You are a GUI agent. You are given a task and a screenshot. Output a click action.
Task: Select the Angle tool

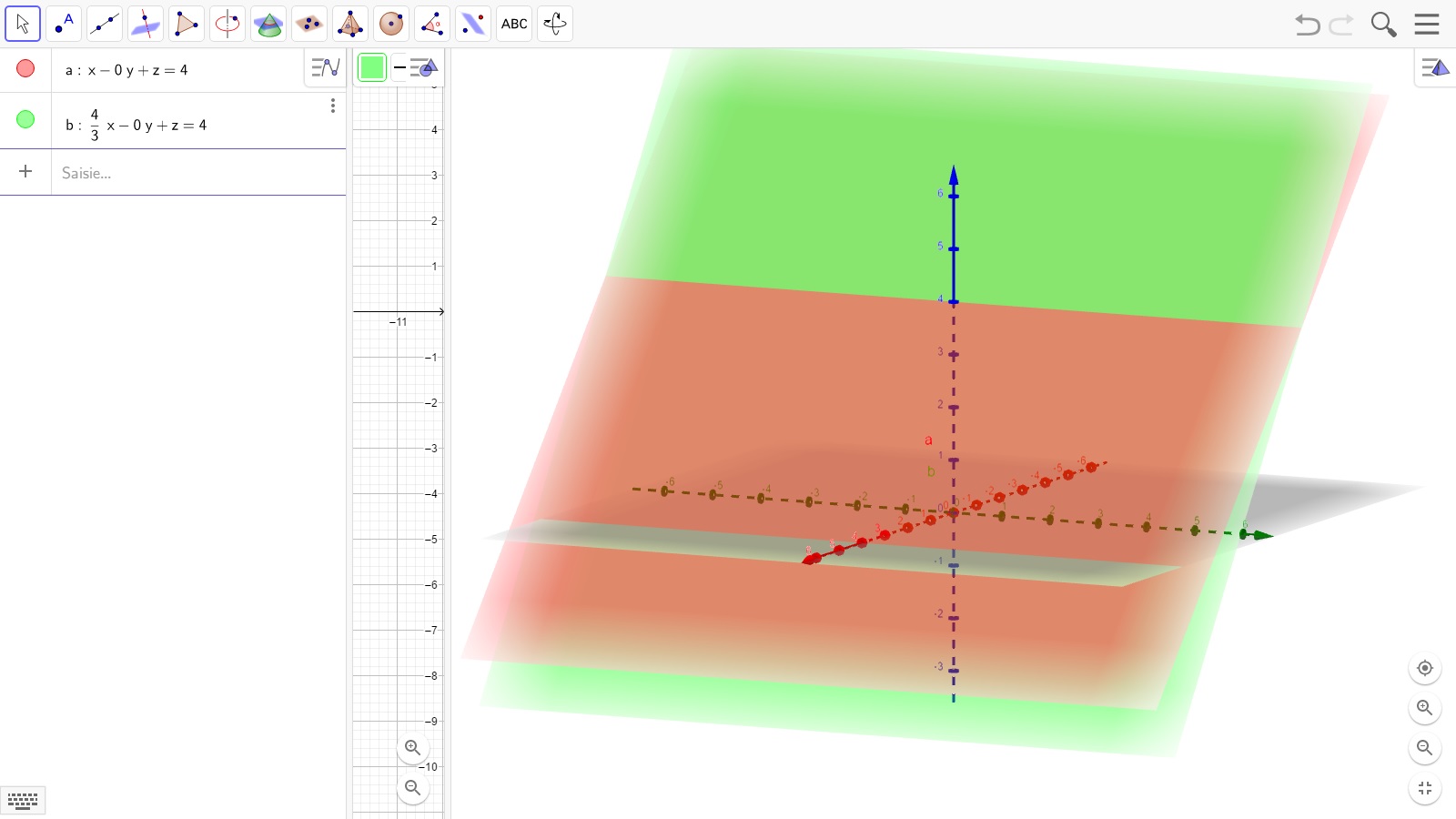tap(432, 24)
